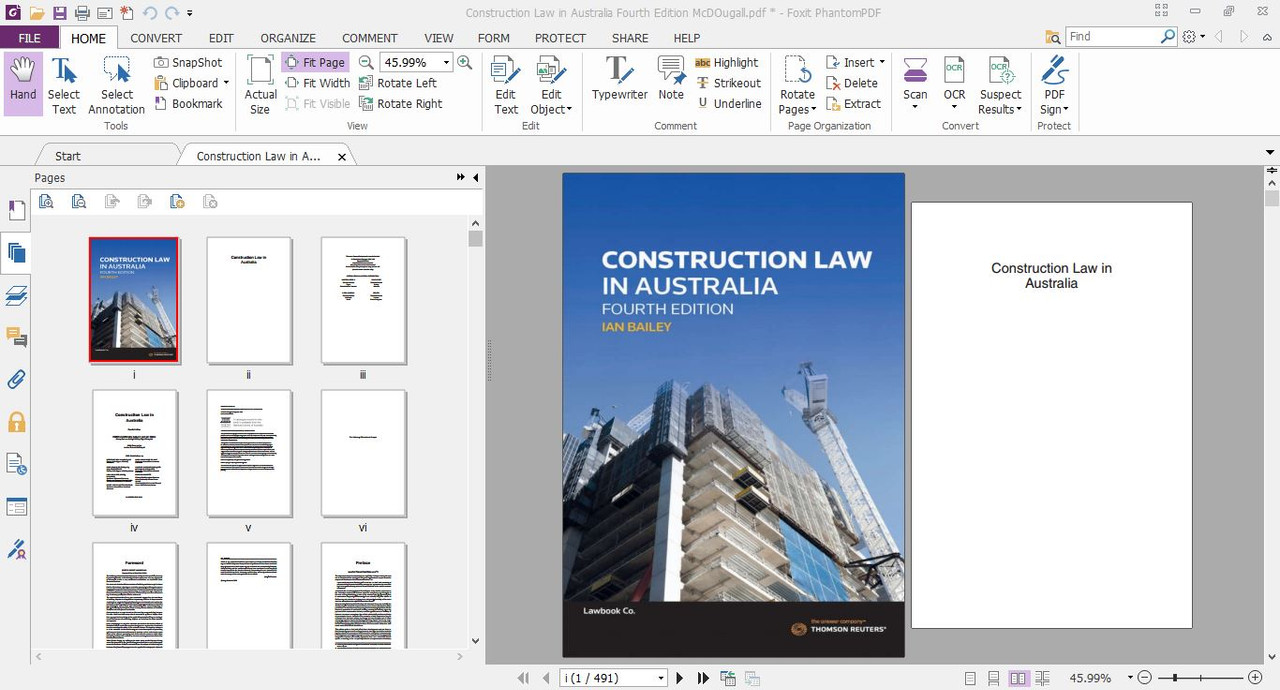
Task: Jump to the last page
Action: 703,678
